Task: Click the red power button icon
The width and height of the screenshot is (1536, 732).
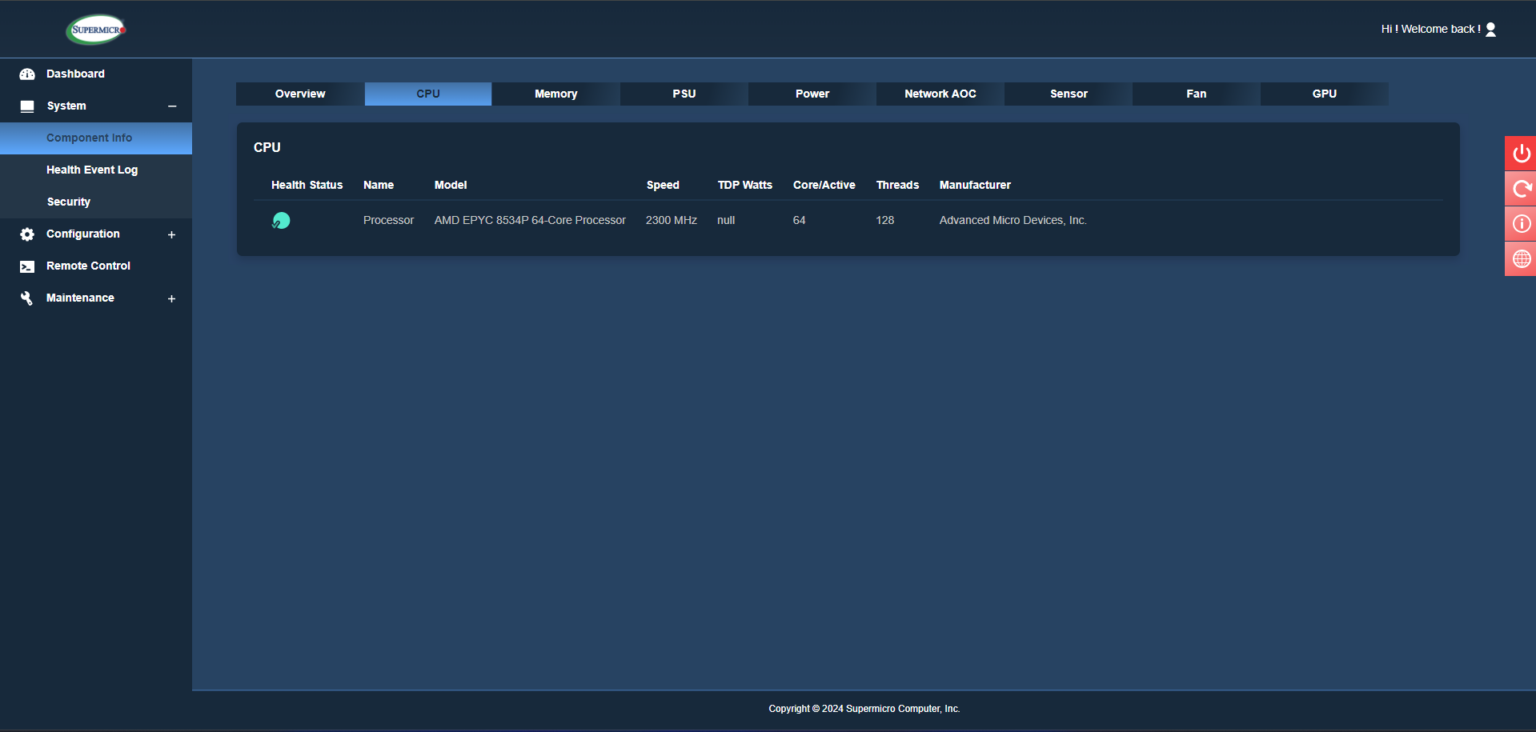Action: [1521, 153]
